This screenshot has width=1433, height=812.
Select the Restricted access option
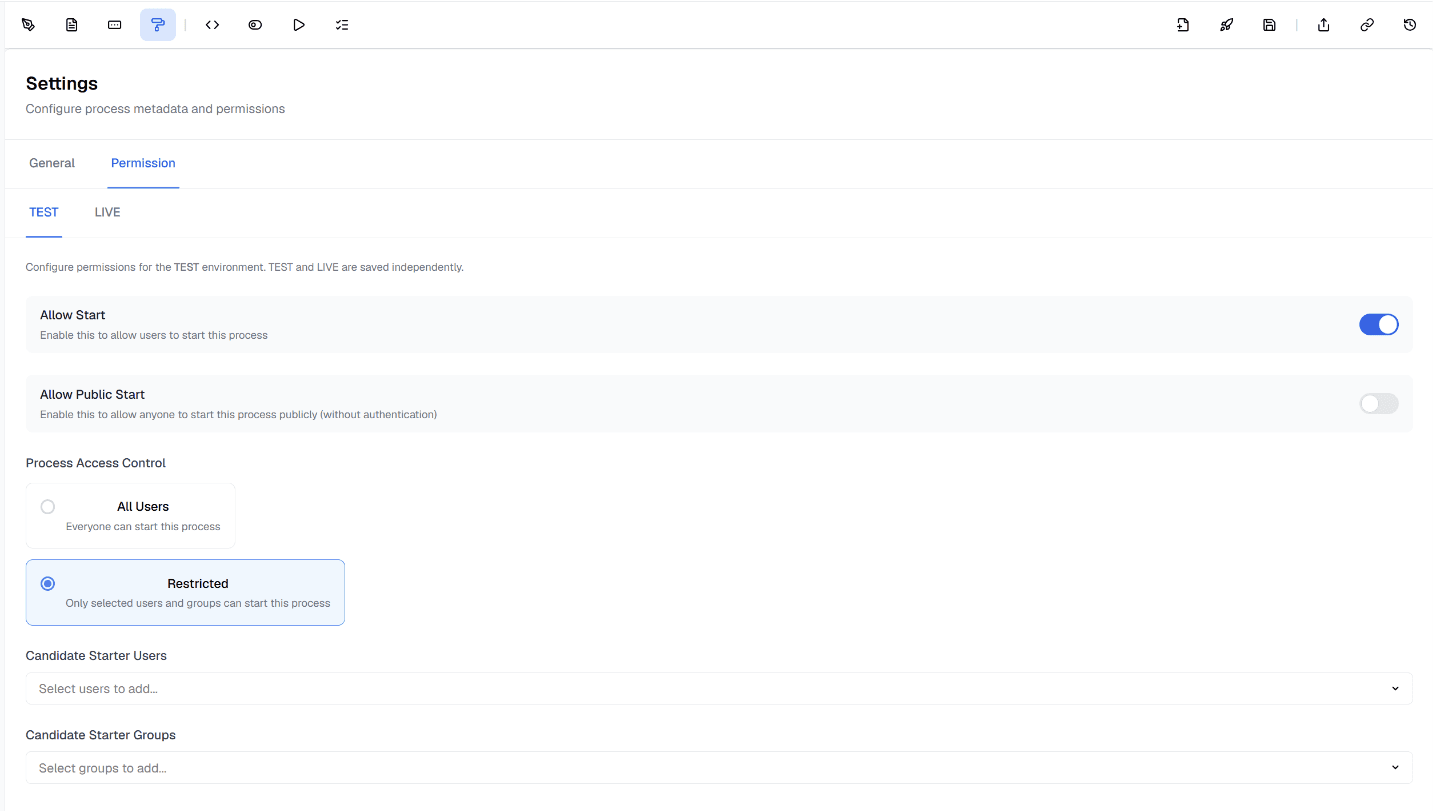(185, 593)
